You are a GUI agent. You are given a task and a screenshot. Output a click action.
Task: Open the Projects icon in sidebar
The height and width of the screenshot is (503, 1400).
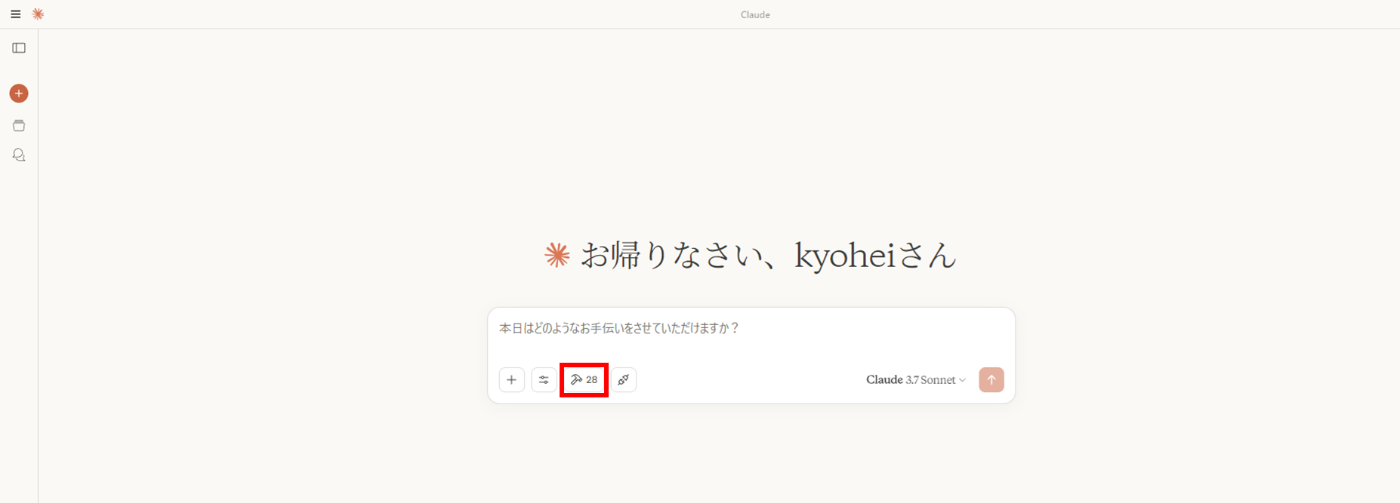(x=19, y=125)
